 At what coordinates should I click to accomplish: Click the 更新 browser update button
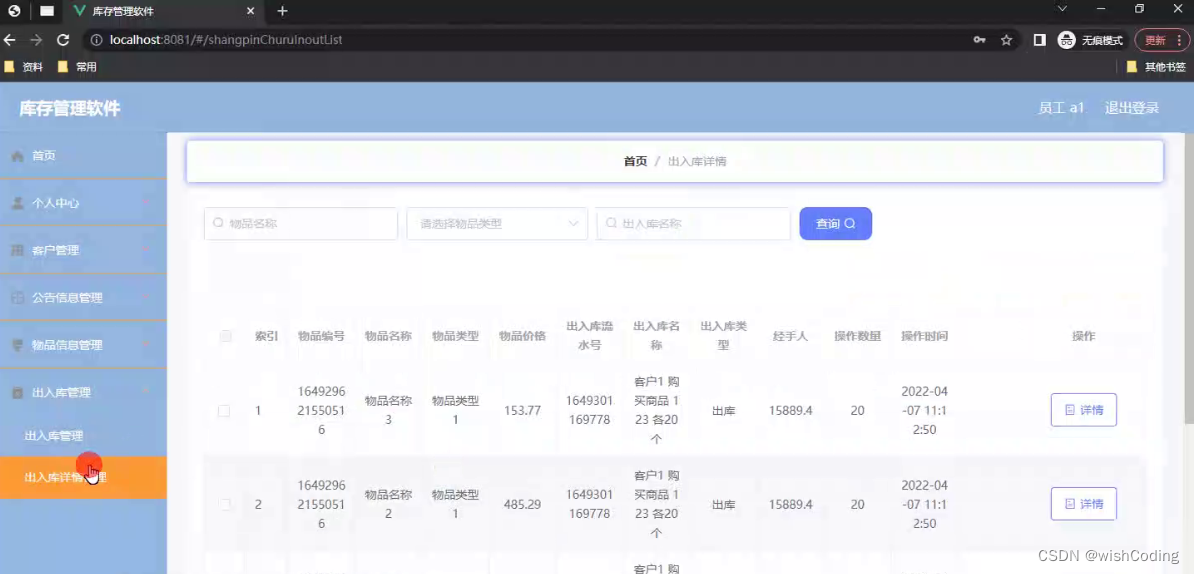1162,40
